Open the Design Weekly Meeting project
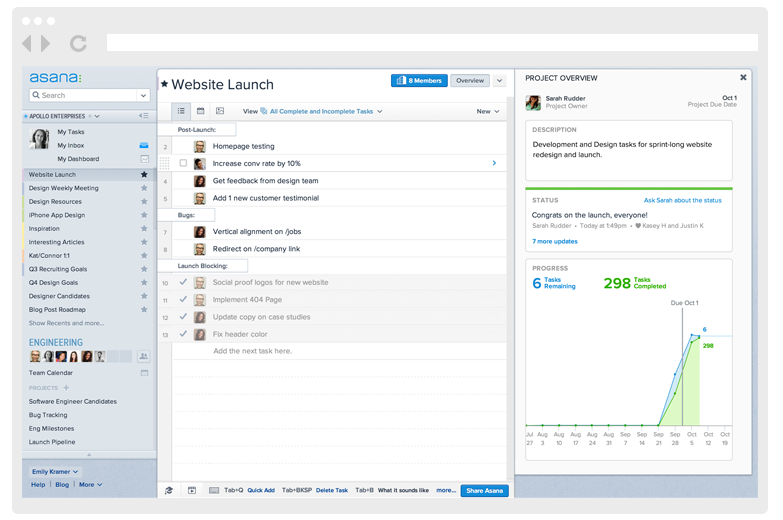This screenshot has width=783, height=520. click(x=63, y=188)
